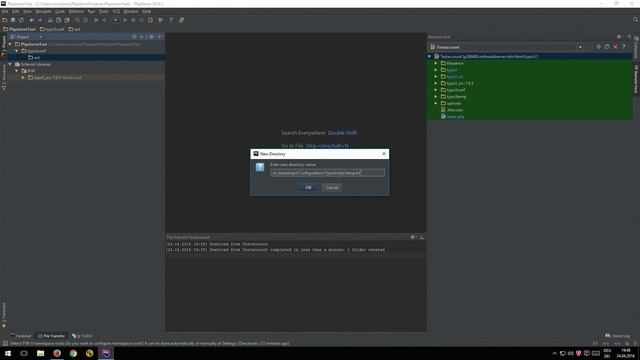Expand the fileadmin folder in Remote Host
The height and width of the screenshot is (360, 640).
coord(436,63)
